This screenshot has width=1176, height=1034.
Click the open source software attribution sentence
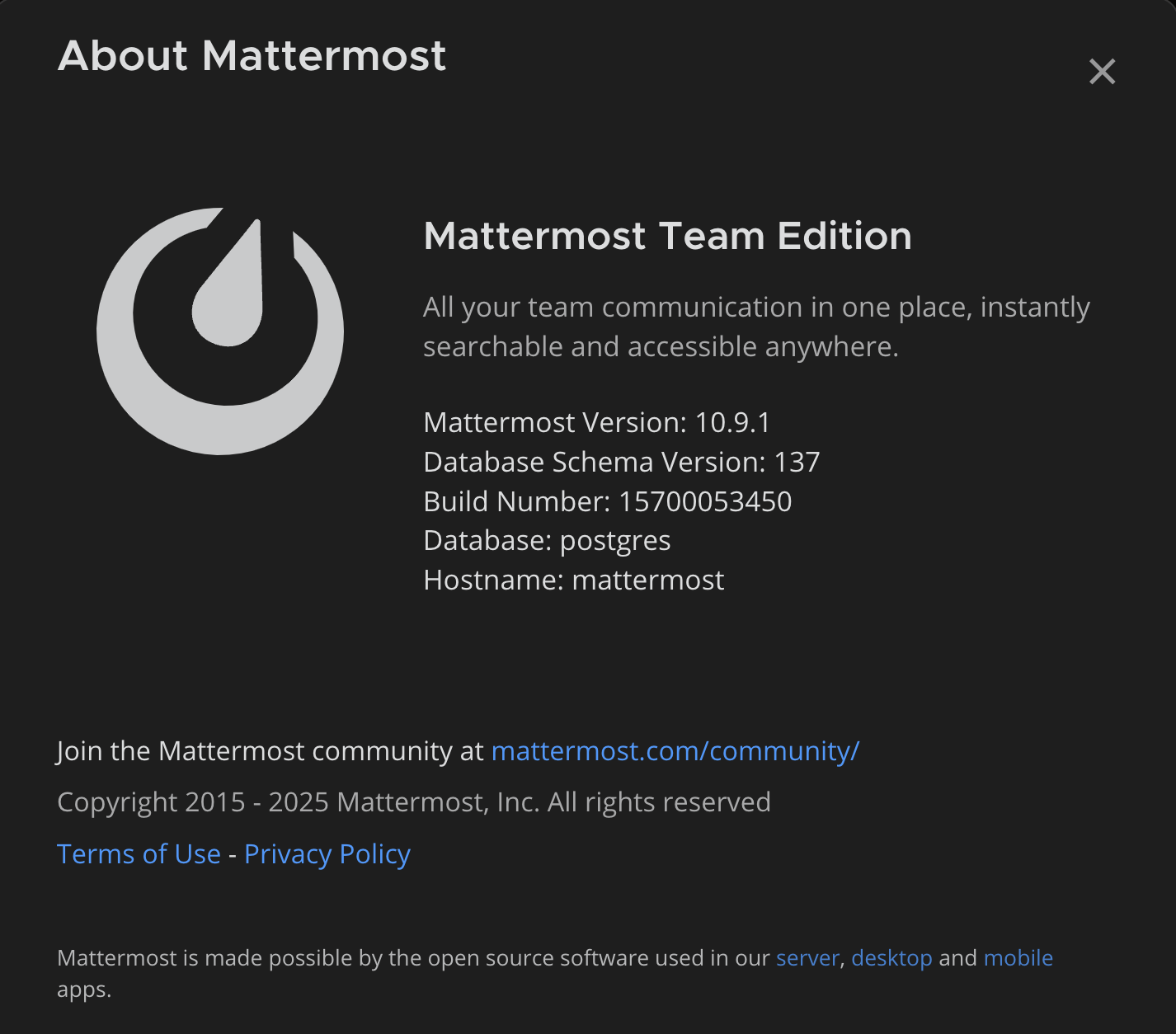412,958
